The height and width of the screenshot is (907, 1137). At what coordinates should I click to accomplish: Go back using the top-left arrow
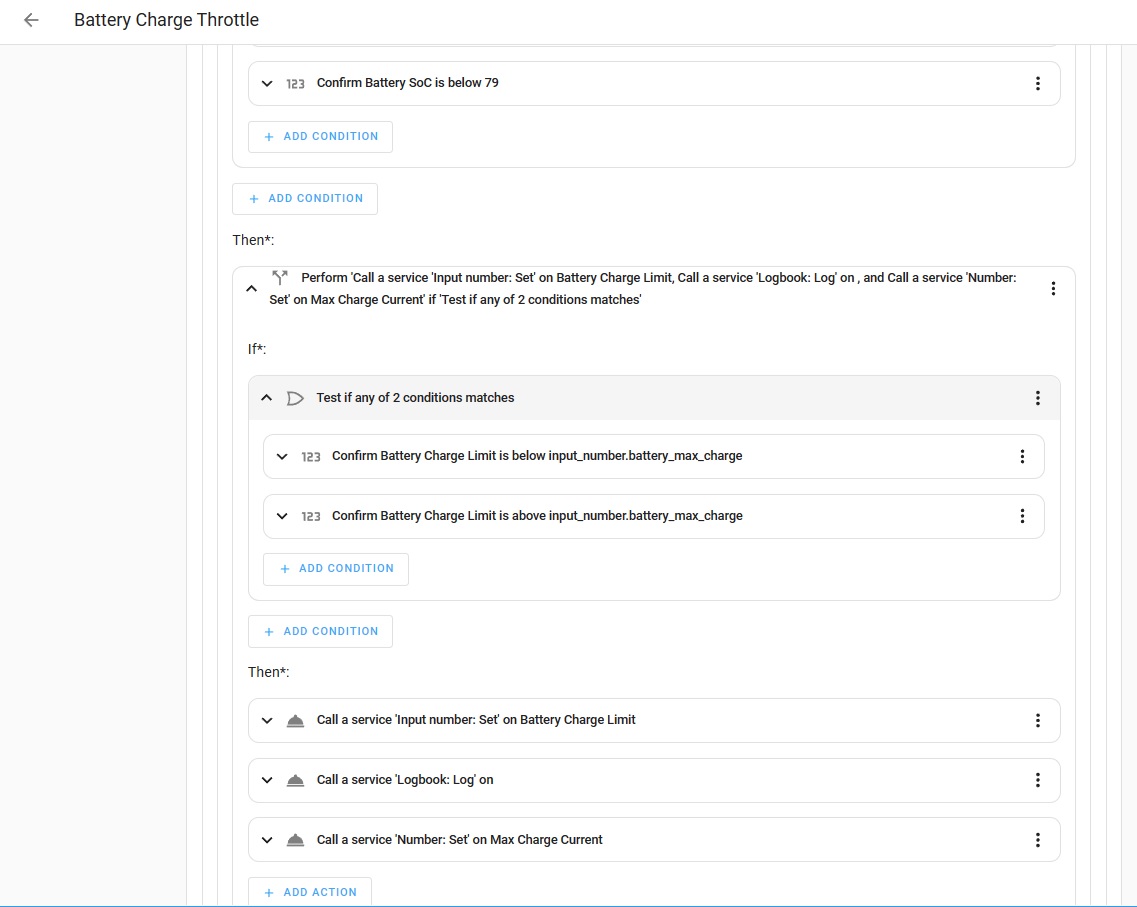pyautogui.click(x=31, y=20)
